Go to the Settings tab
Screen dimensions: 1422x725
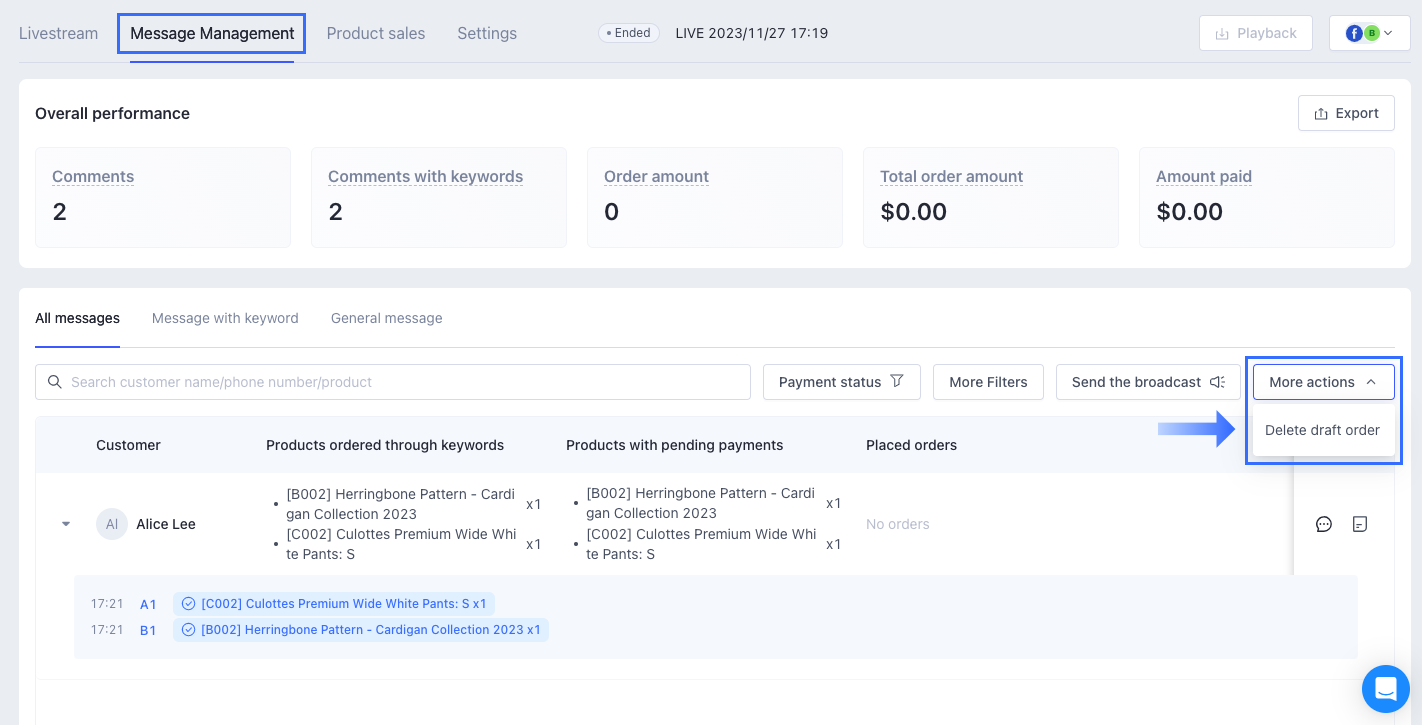[487, 33]
